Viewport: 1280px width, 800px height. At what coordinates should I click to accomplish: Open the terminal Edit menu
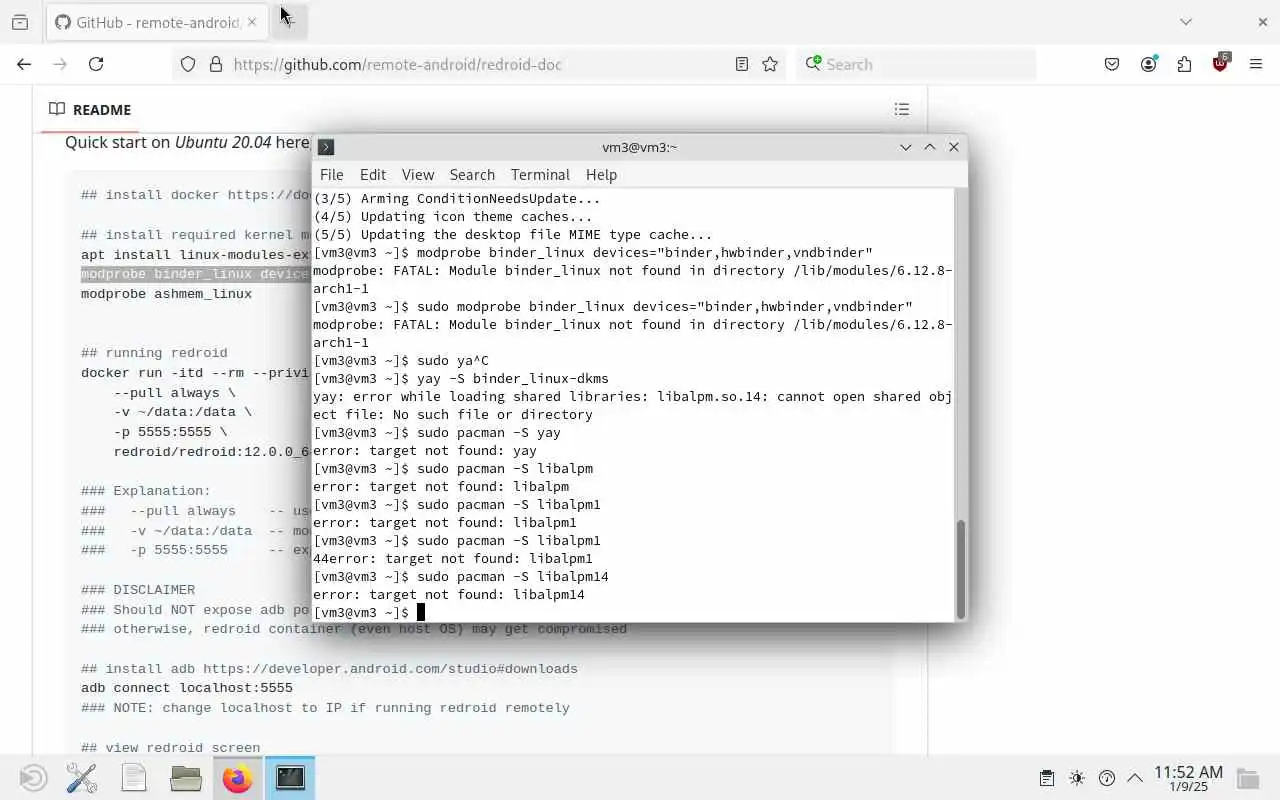pos(373,174)
